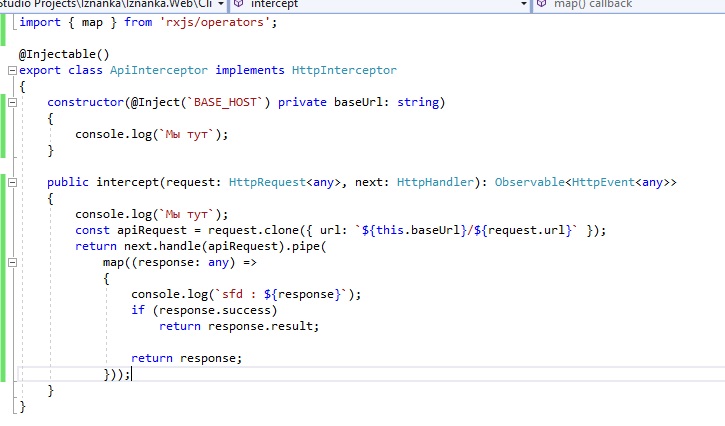The image size is (725, 426).
Task: Click the HttpEvent type
Action: tap(603, 182)
